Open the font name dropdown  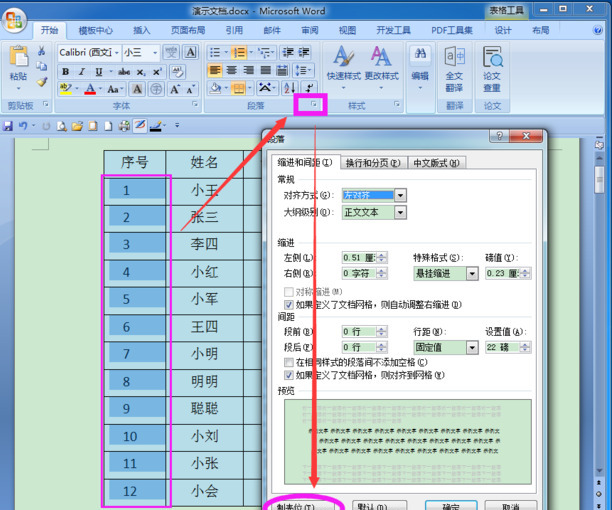pos(117,53)
